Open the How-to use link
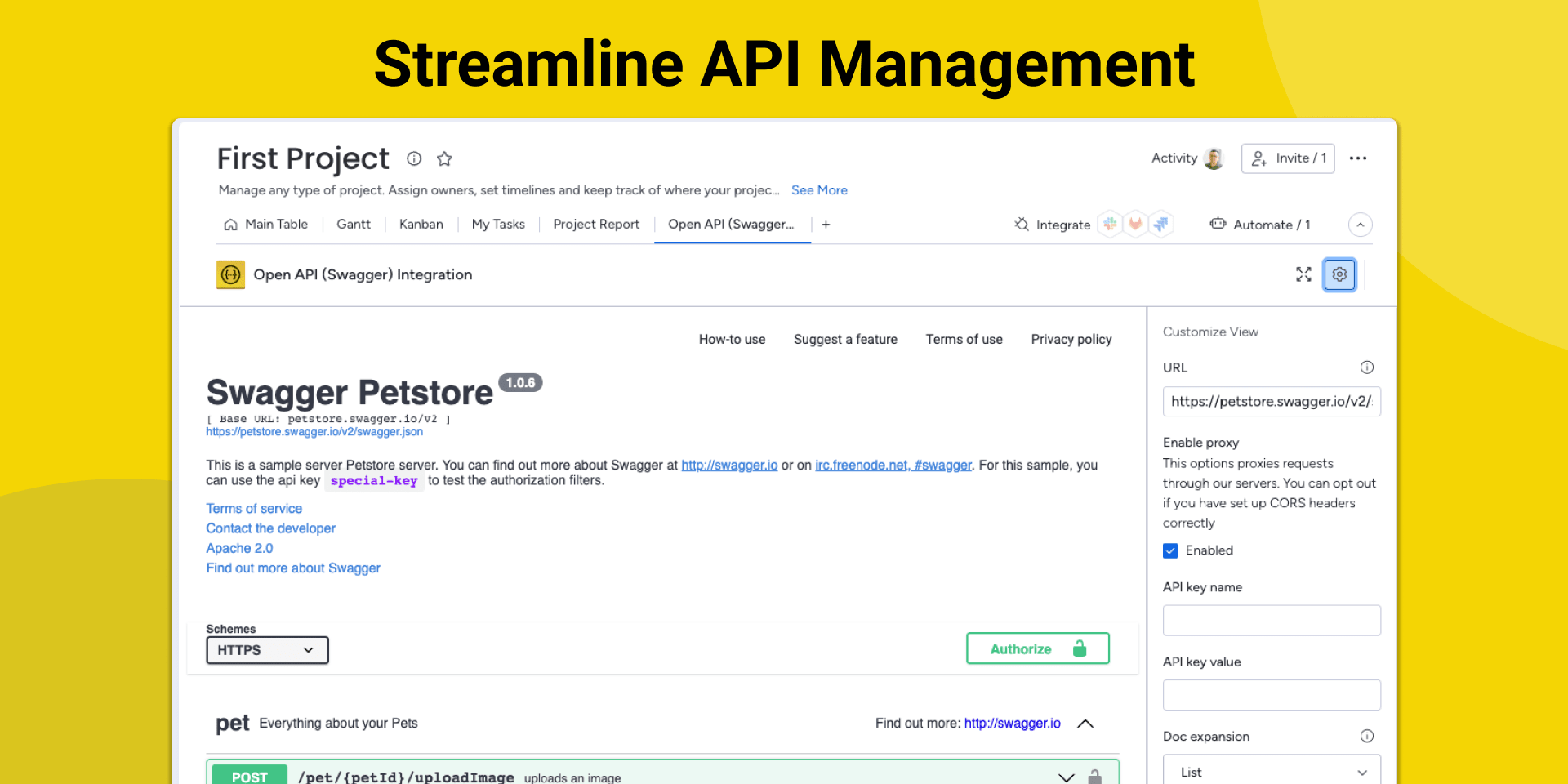Screen dimensions: 1568x784 pyautogui.click(x=732, y=339)
